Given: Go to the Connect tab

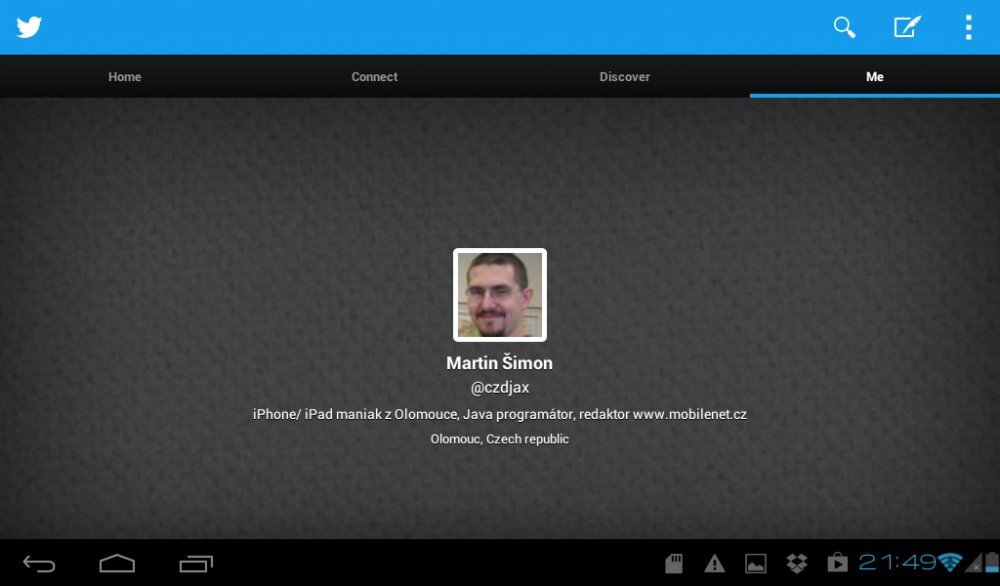Looking at the screenshot, I should [375, 77].
